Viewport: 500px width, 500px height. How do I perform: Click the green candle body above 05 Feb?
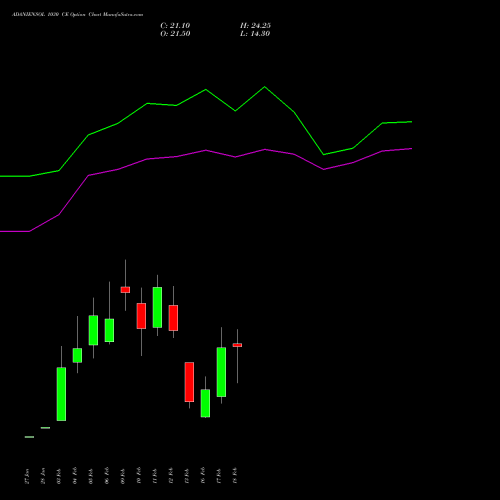click(x=93, y=330)
